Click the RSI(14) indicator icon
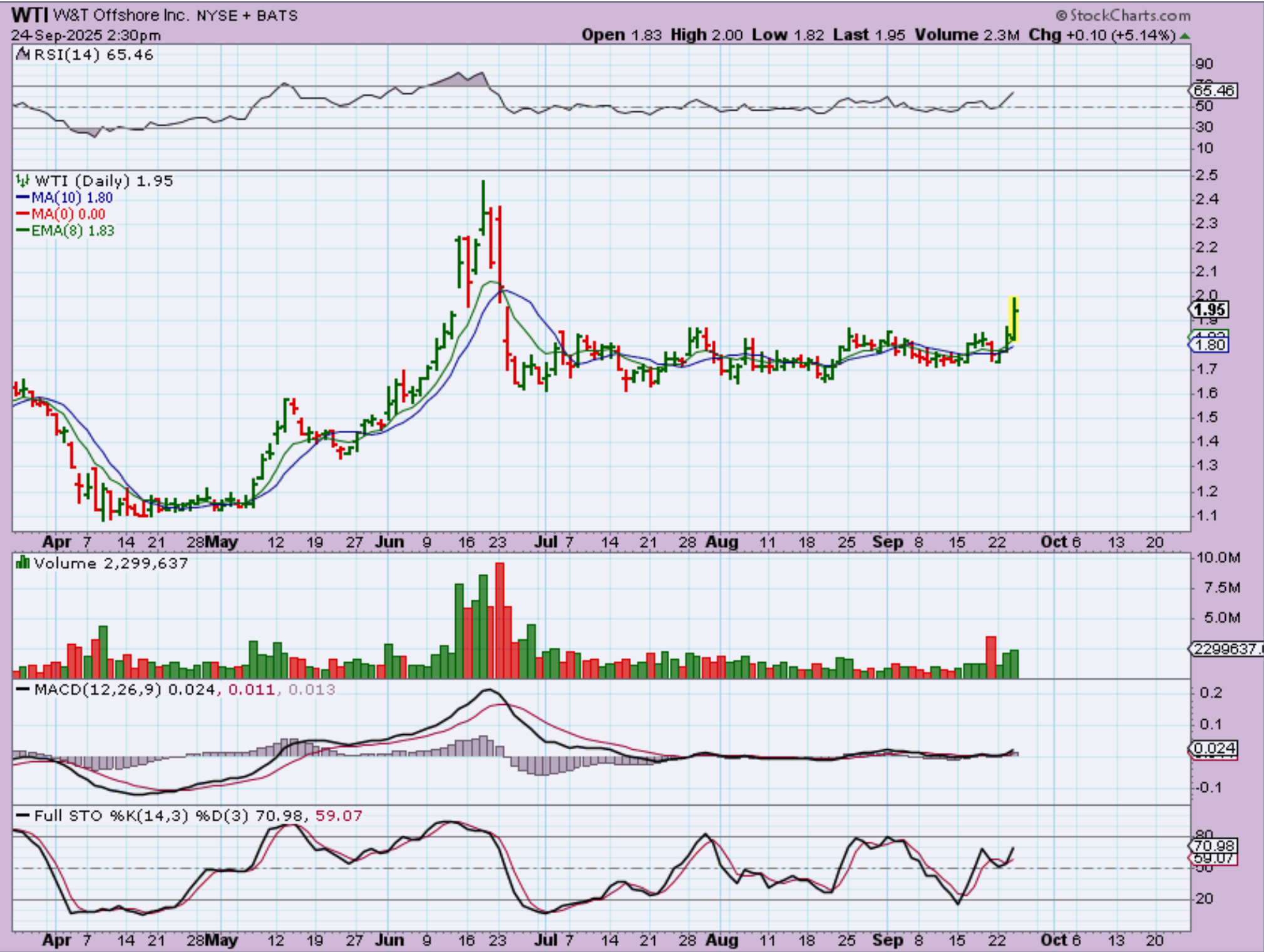This screenshot has height=952, width=1264. (23, 54)
